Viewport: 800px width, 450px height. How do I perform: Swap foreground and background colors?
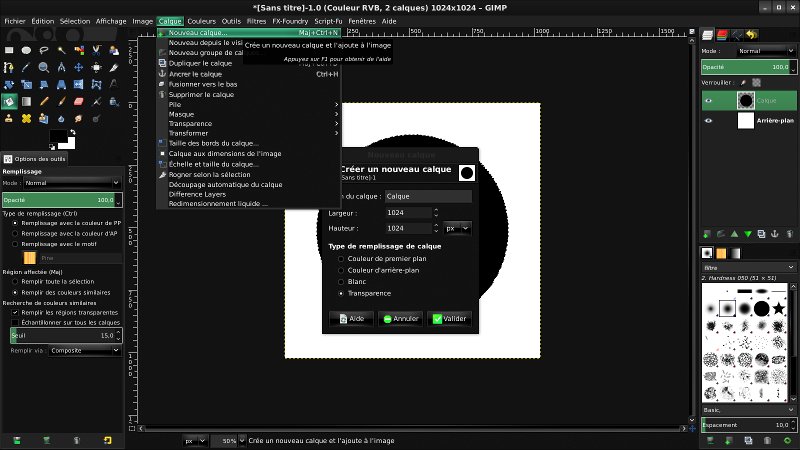pos(72,132)
